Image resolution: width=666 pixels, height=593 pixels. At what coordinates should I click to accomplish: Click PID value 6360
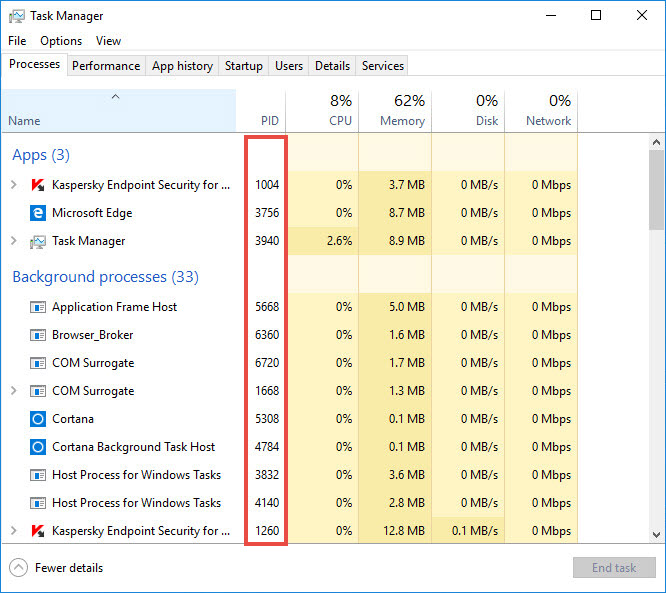click(267, 335)
